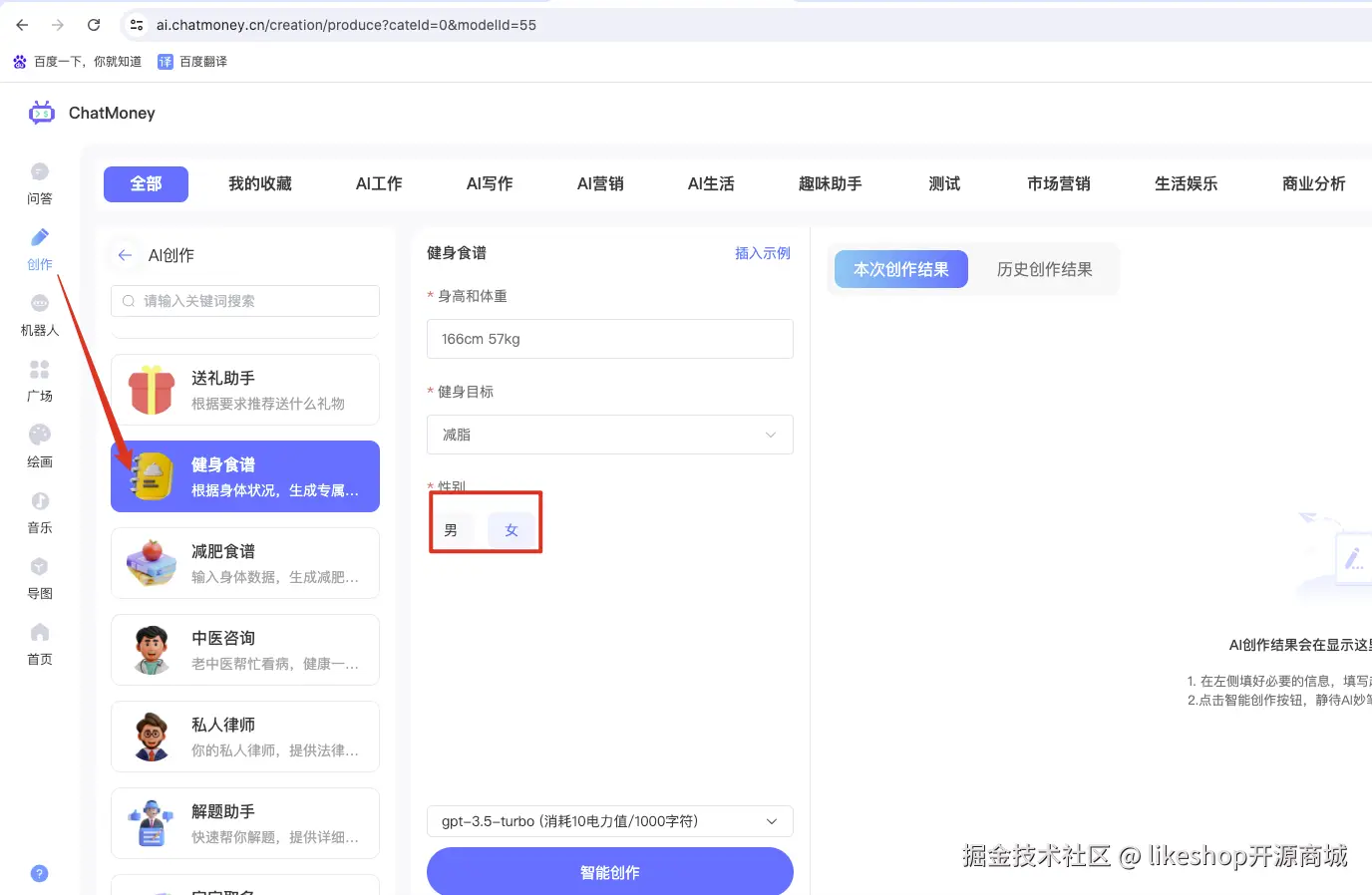Open the 健身目标 dropdown showing 减脂
Screen dimensions: 1372x895
[610, 435]
